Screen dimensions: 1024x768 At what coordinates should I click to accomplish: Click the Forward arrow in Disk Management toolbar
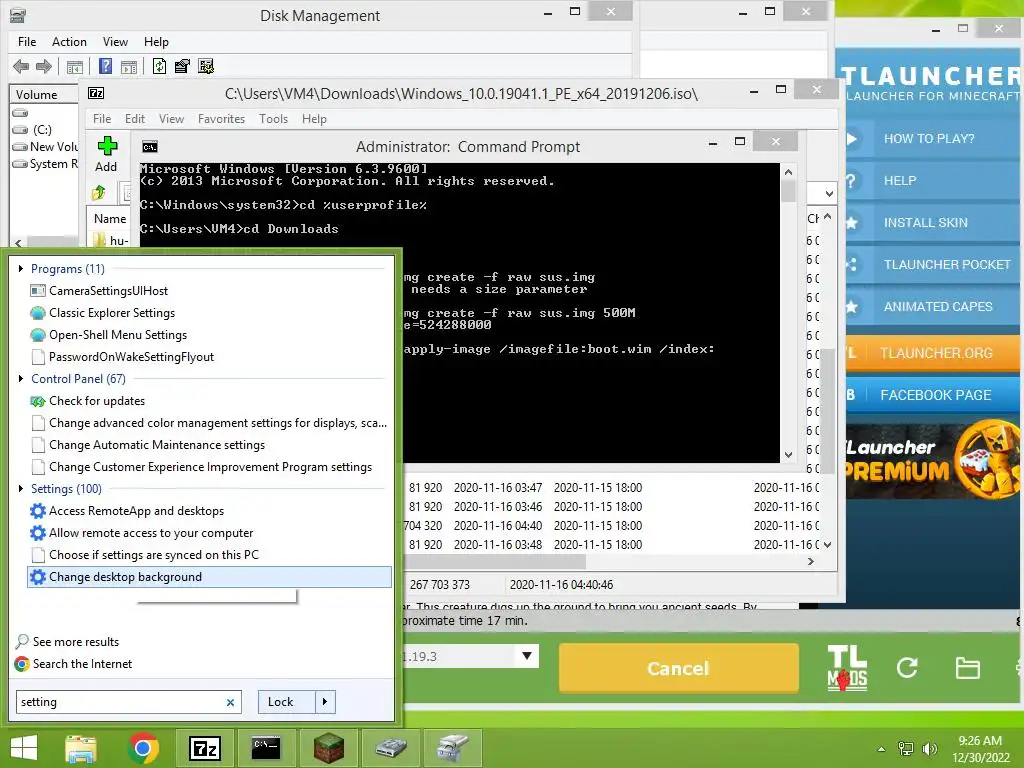click(44, 66)
